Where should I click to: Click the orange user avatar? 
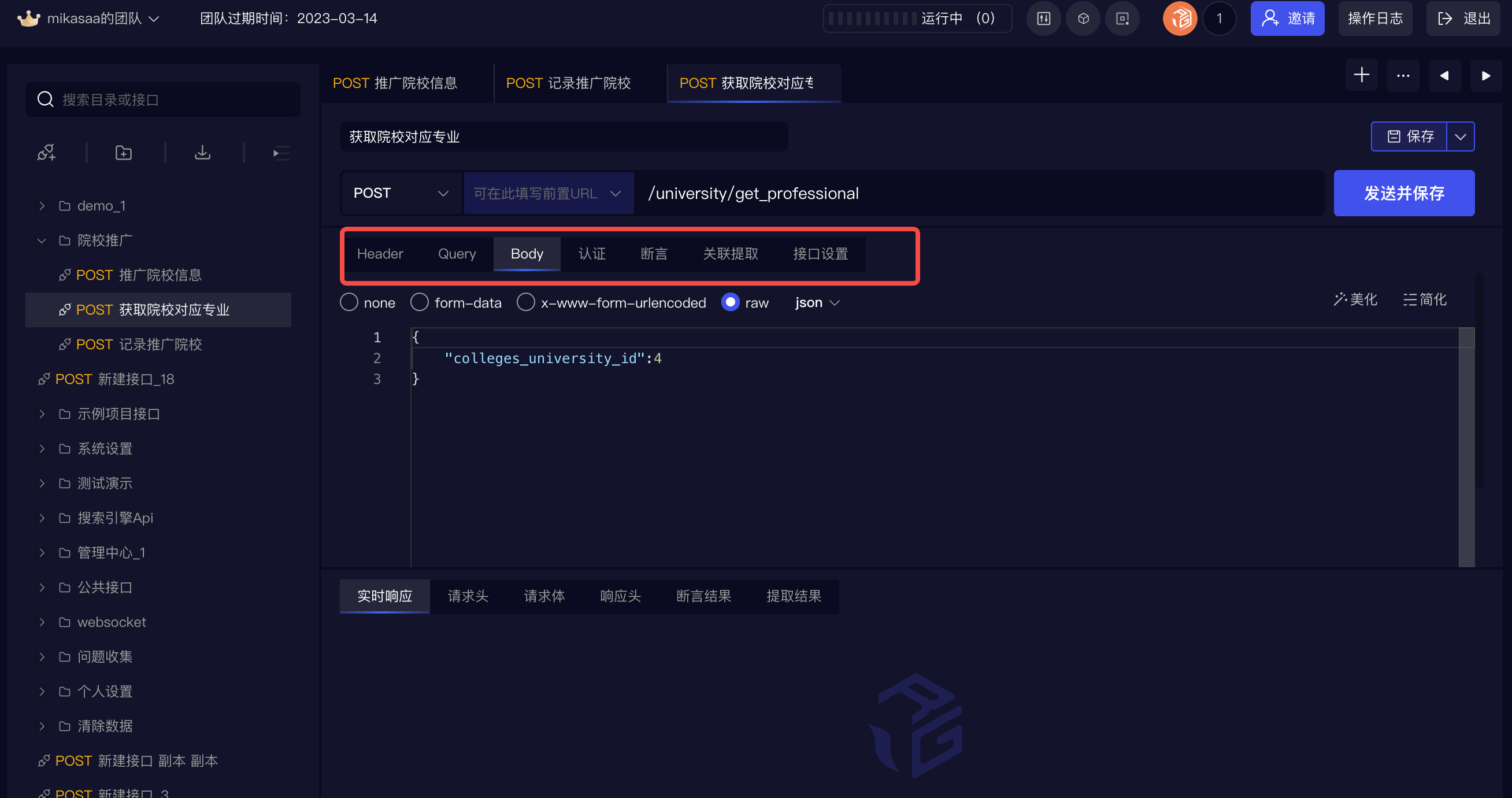coord(1180,19)
